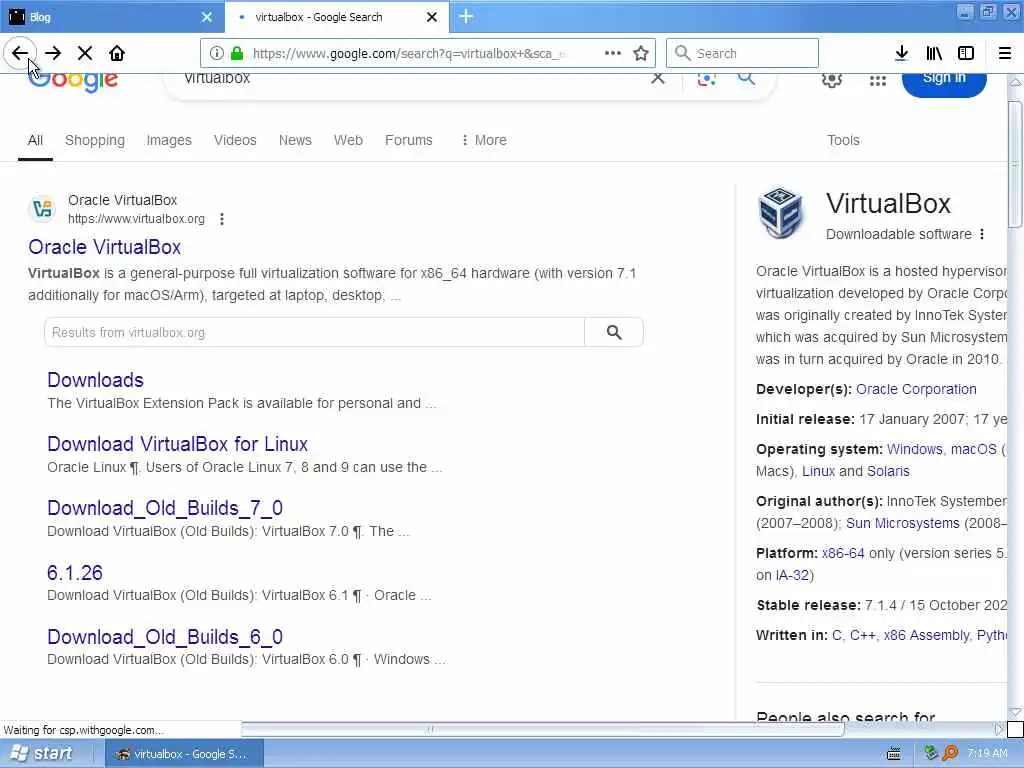The image size is (1024, 768).
Task: Follow the Solaris operating system link
Action: click(x=888, y=471)
